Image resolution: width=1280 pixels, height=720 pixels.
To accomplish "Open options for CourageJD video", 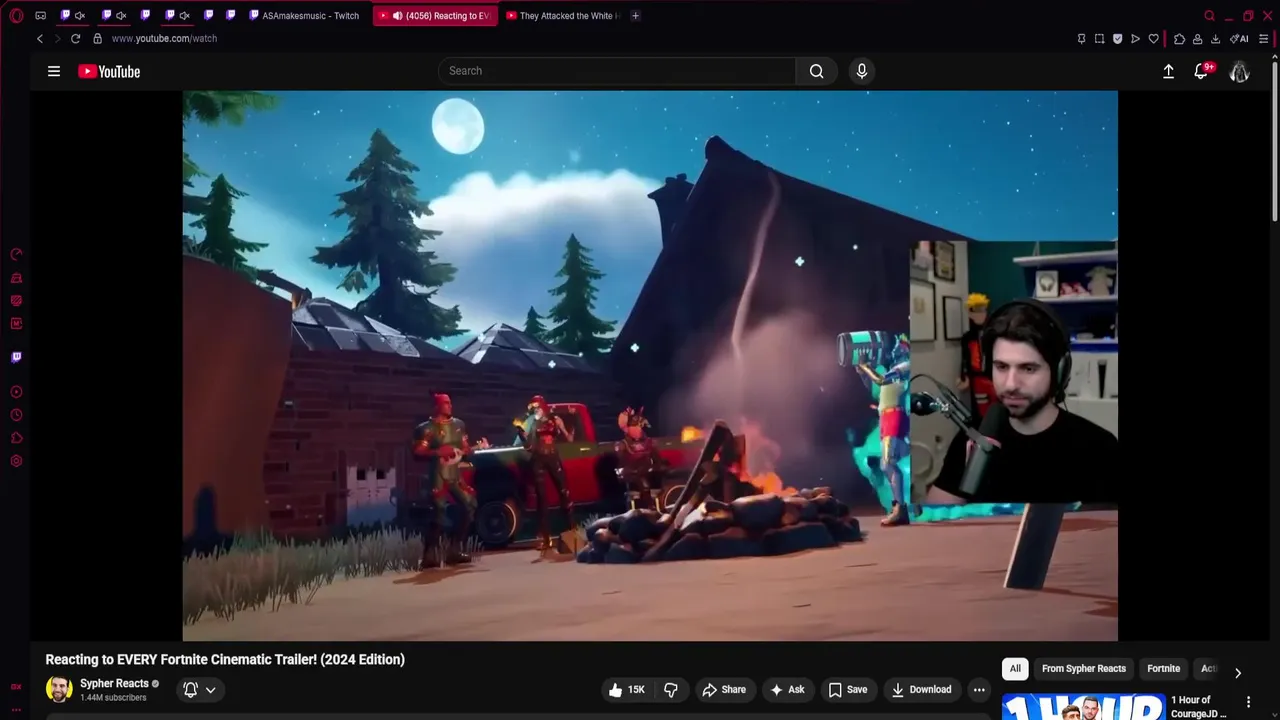I will (x=1248, y=702).
